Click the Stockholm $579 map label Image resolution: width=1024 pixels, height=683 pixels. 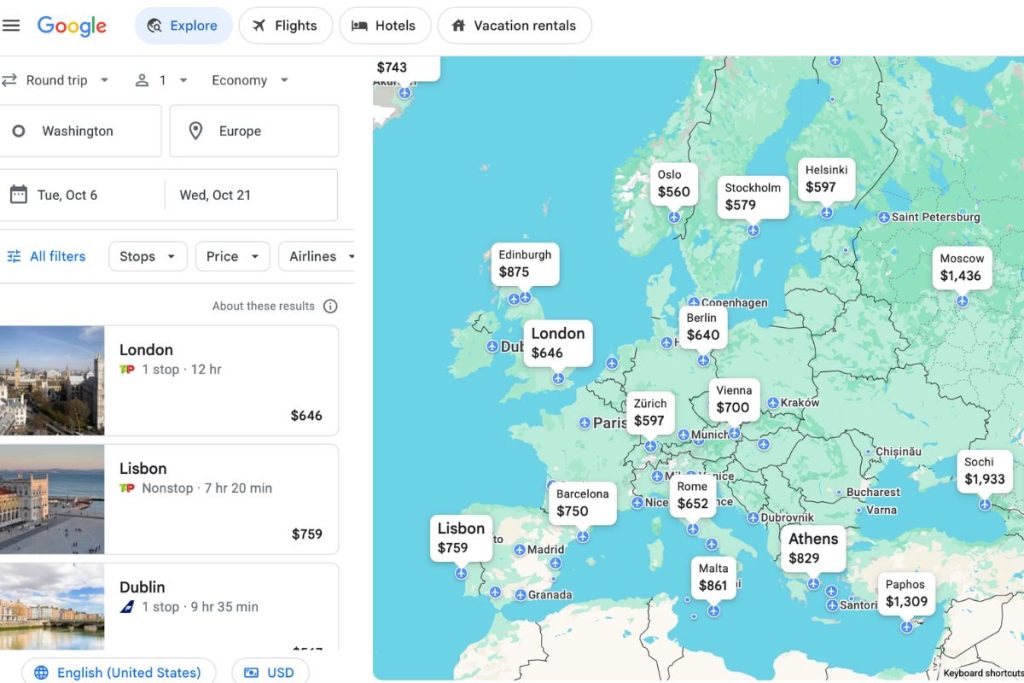(753, 197)
